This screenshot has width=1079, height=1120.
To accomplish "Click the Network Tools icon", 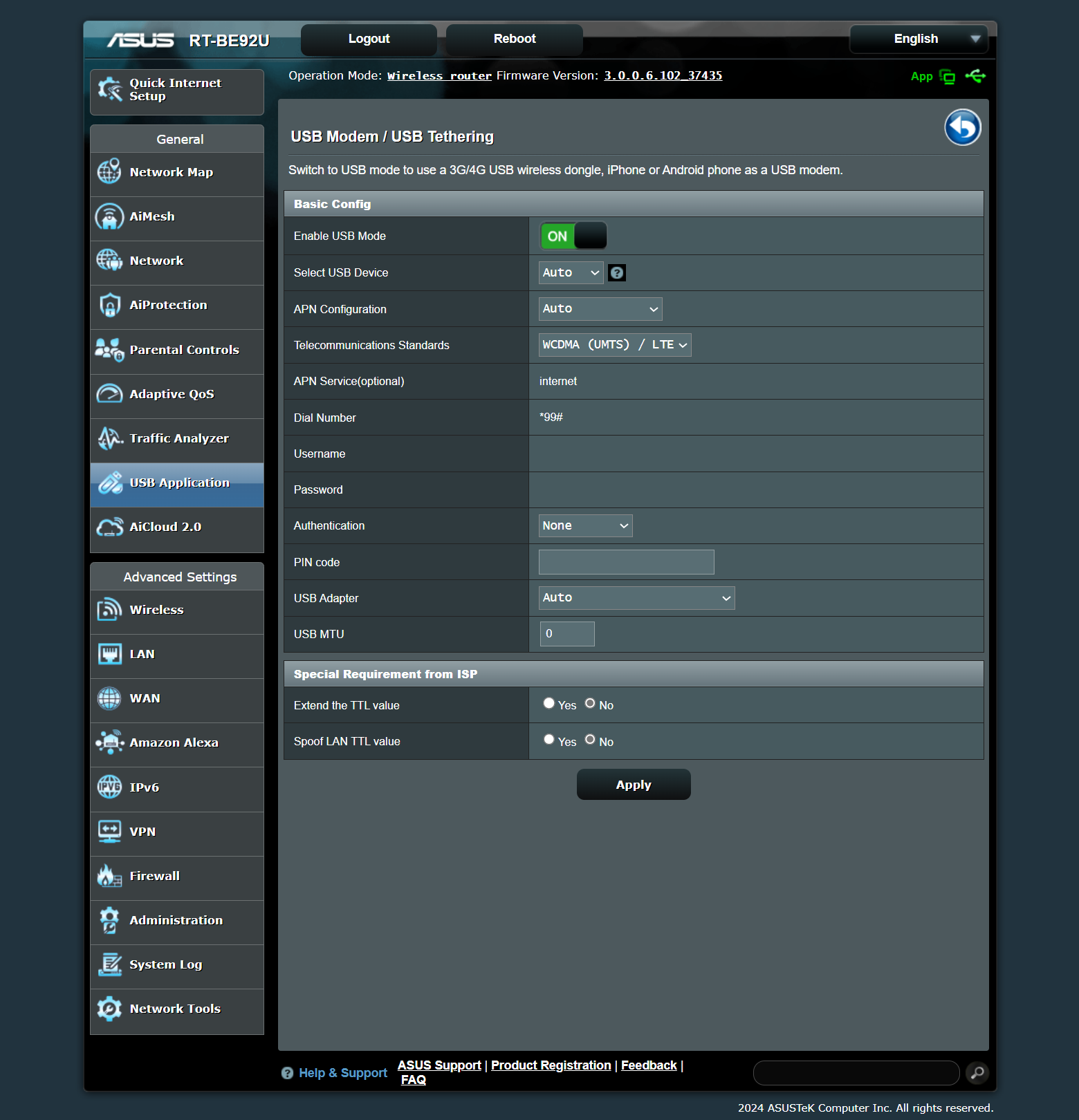I will pos(109,1009).
